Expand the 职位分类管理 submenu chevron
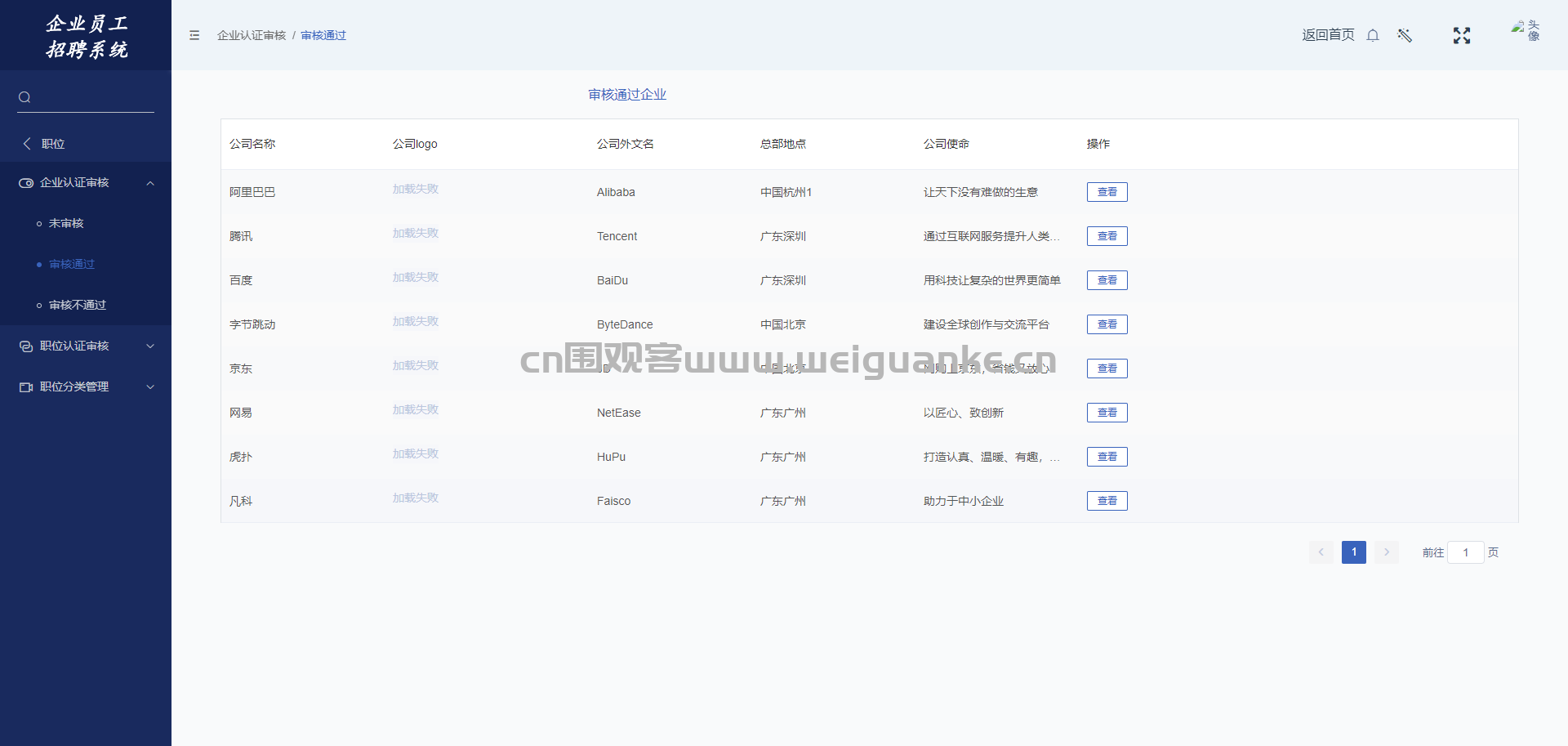1568x746 pixels. pyautogui.click(x=150, y=387)
